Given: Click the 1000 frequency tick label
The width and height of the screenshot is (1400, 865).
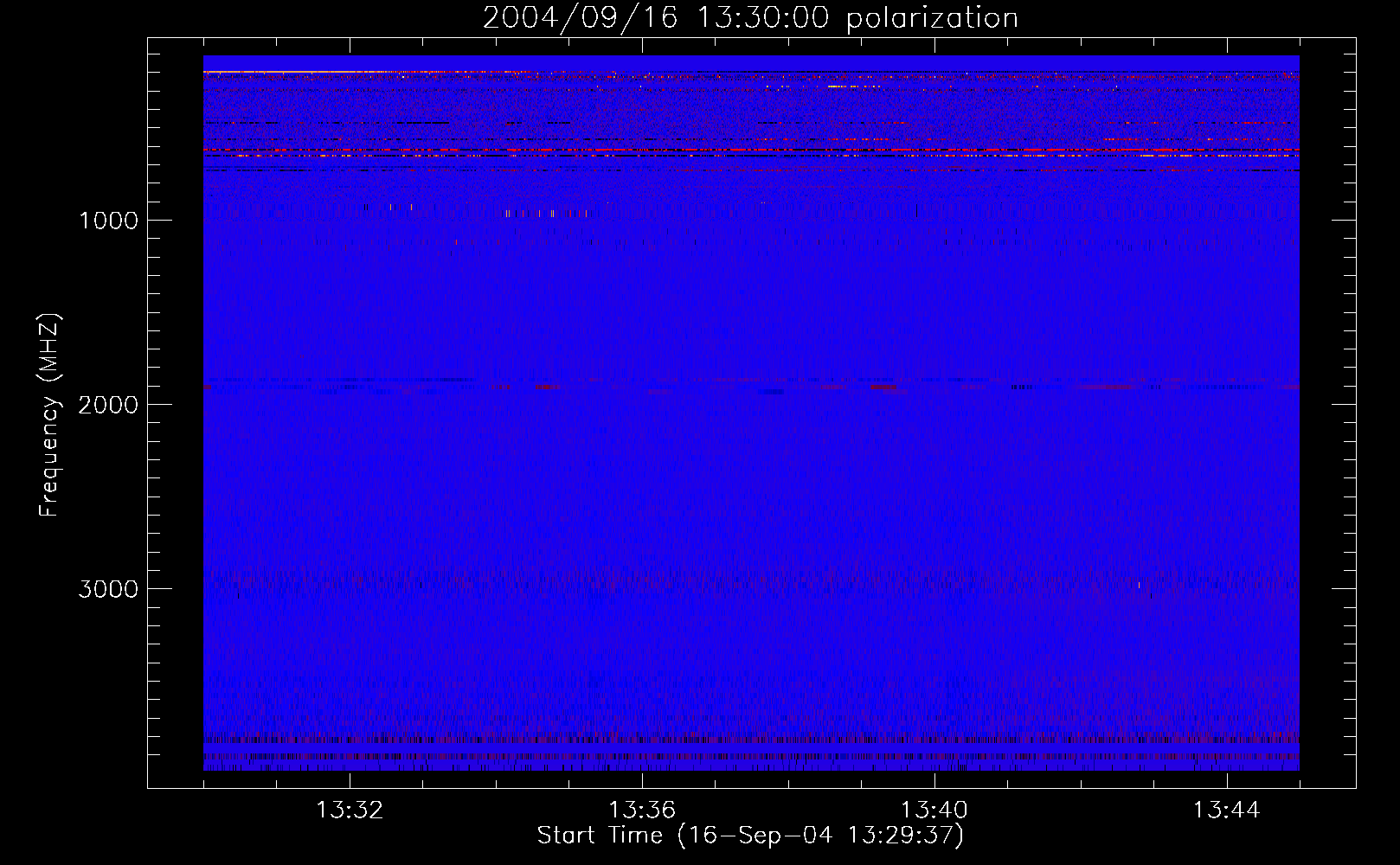Looking at the screenshot, I should [x=108, y=221].
